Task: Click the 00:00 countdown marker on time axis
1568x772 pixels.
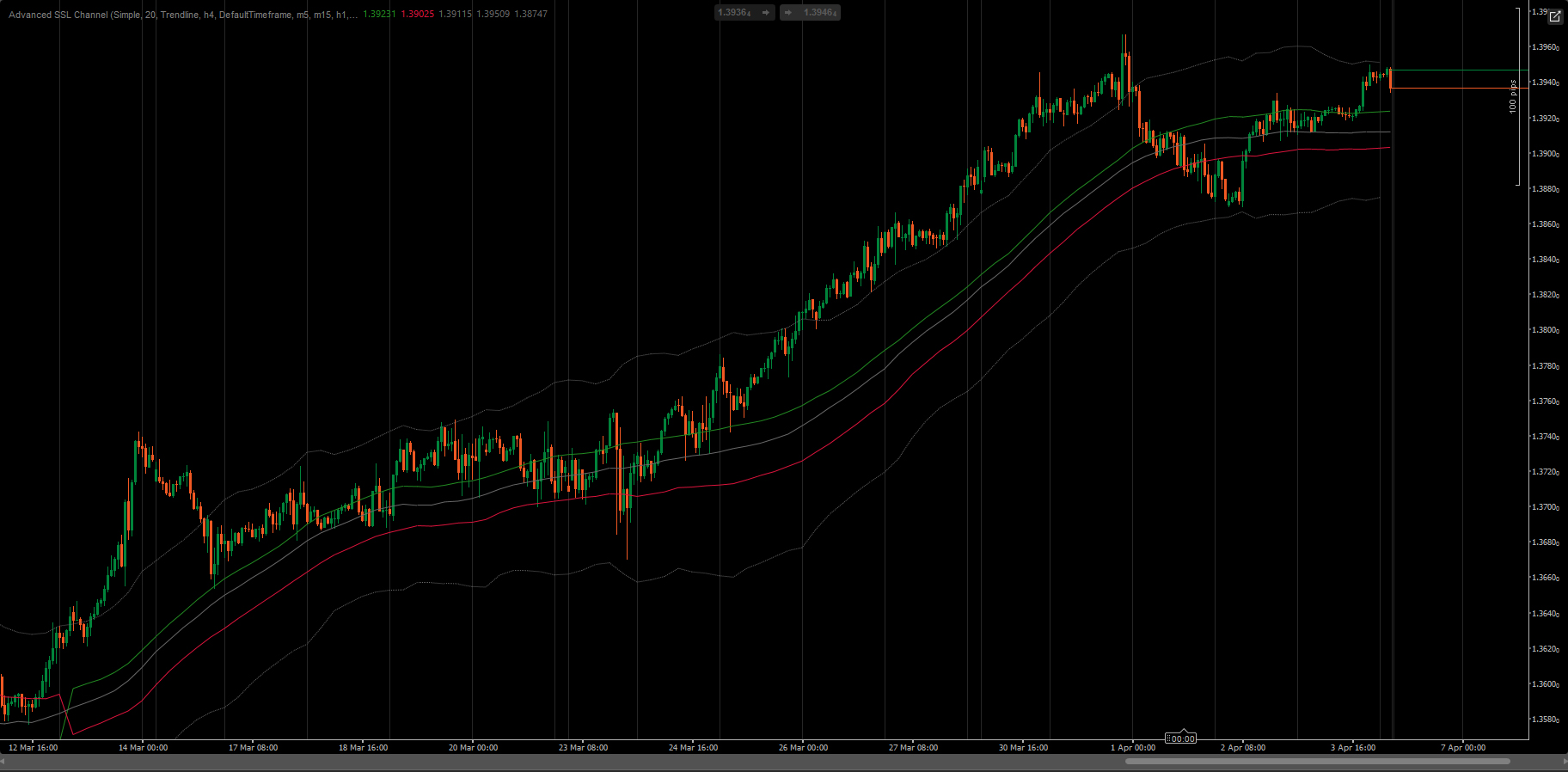Action: point(1181,738)
